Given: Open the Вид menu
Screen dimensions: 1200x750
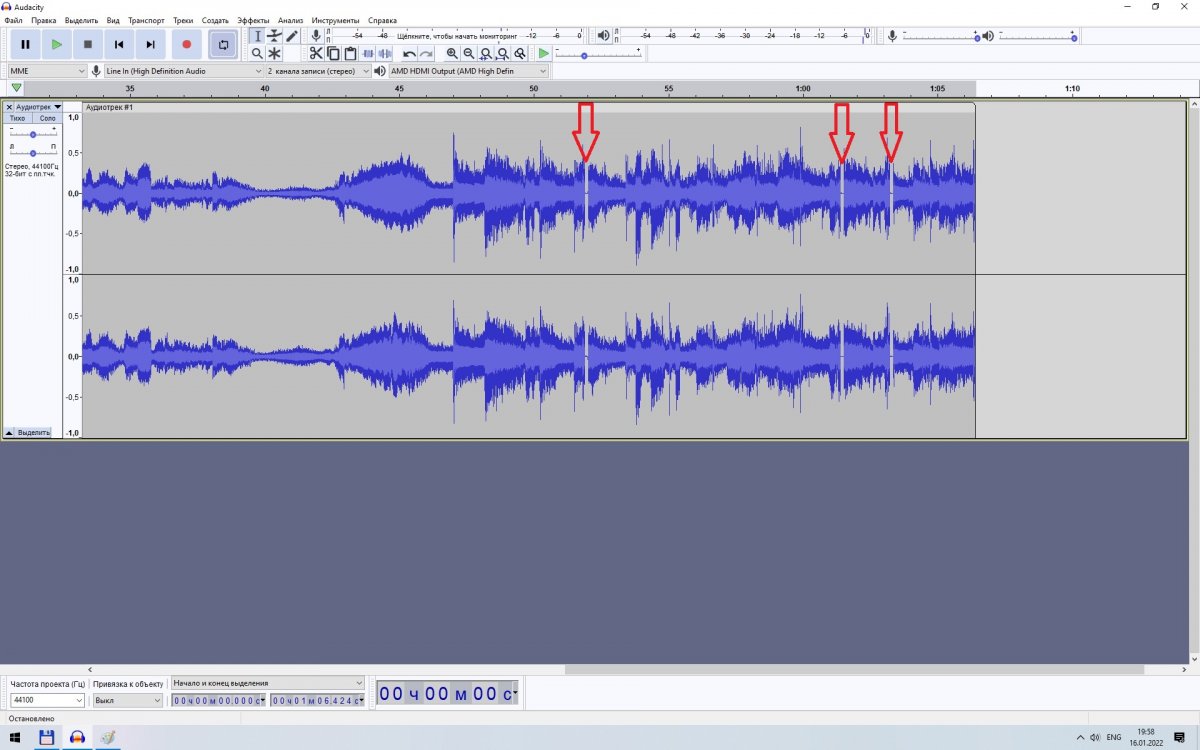Looking at the screenshot, I should point(113,20).
